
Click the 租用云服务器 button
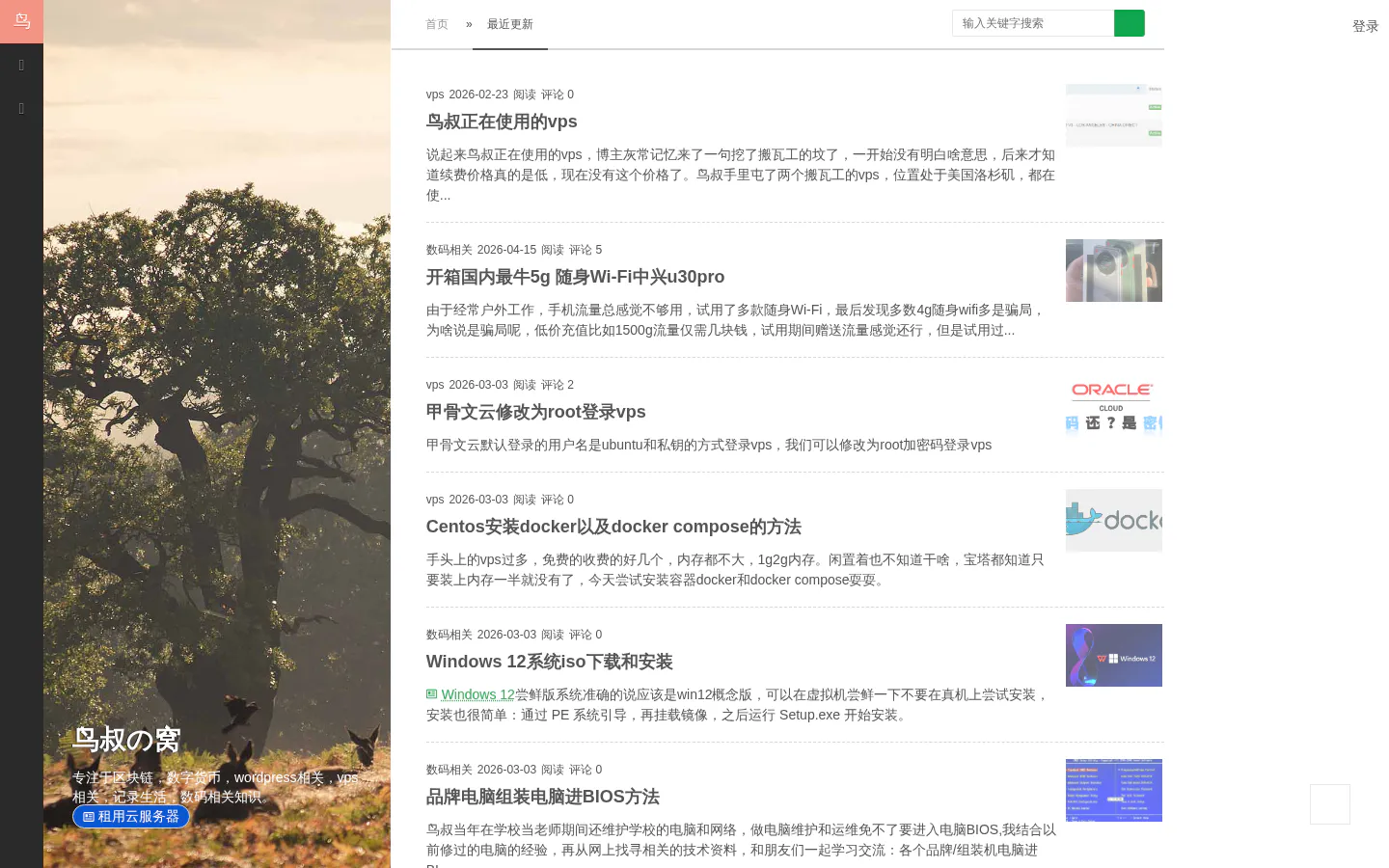(131, 816)
